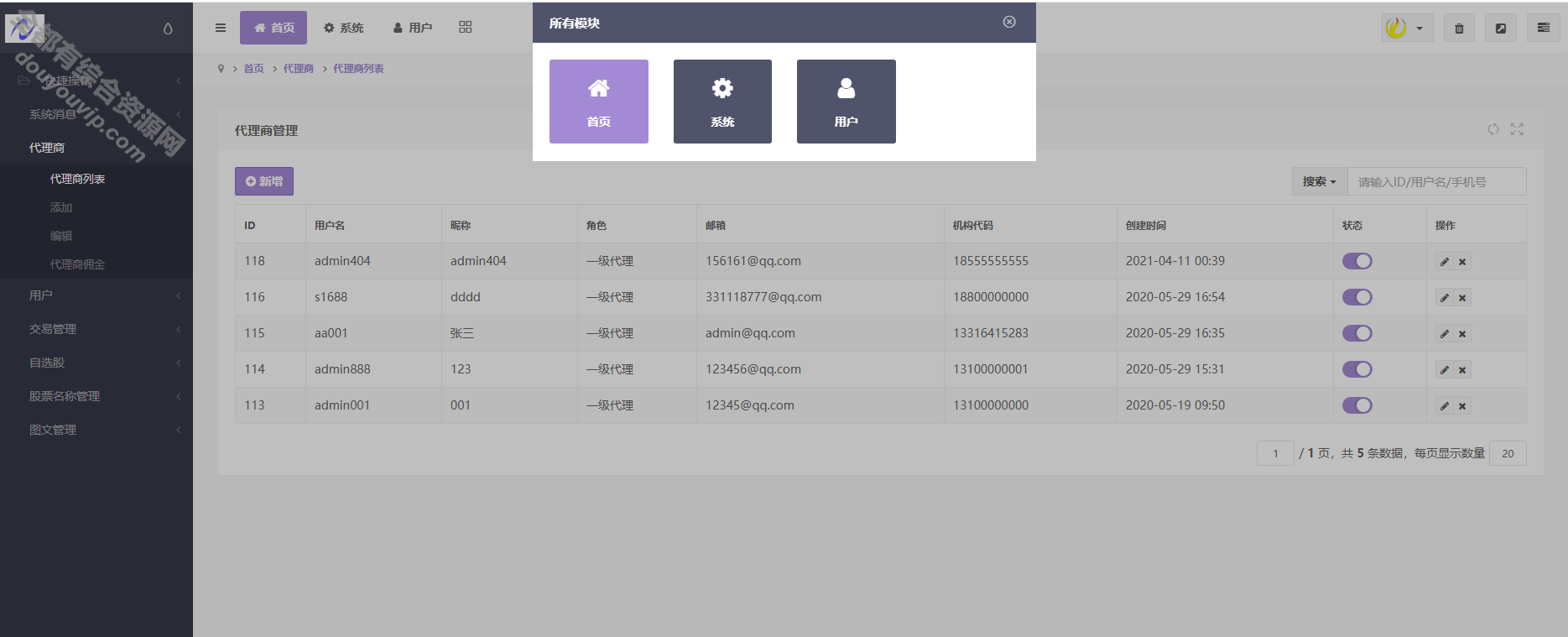Toggle status switch for admin001
Image resolution: width=1568 pixels, height=637 pixels.
pos(1357,405)
